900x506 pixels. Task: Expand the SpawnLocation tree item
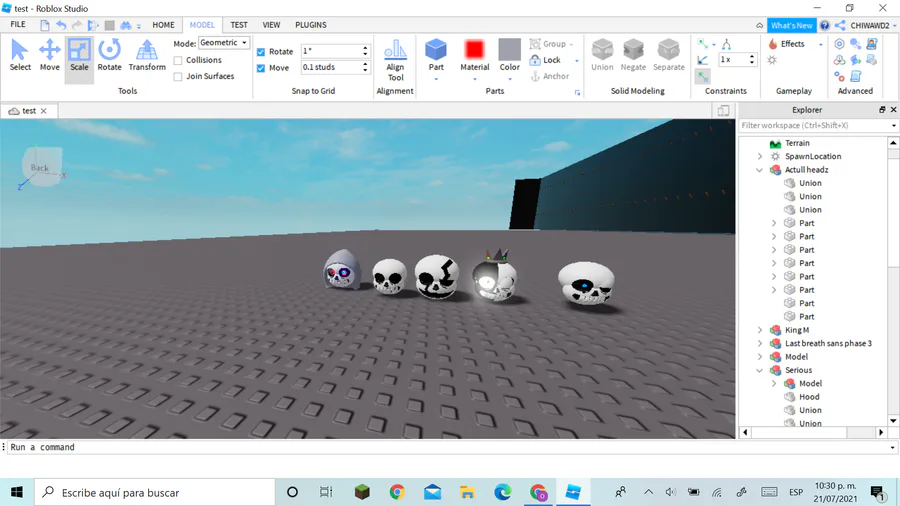pyautogui.click(x=760, y=156)
